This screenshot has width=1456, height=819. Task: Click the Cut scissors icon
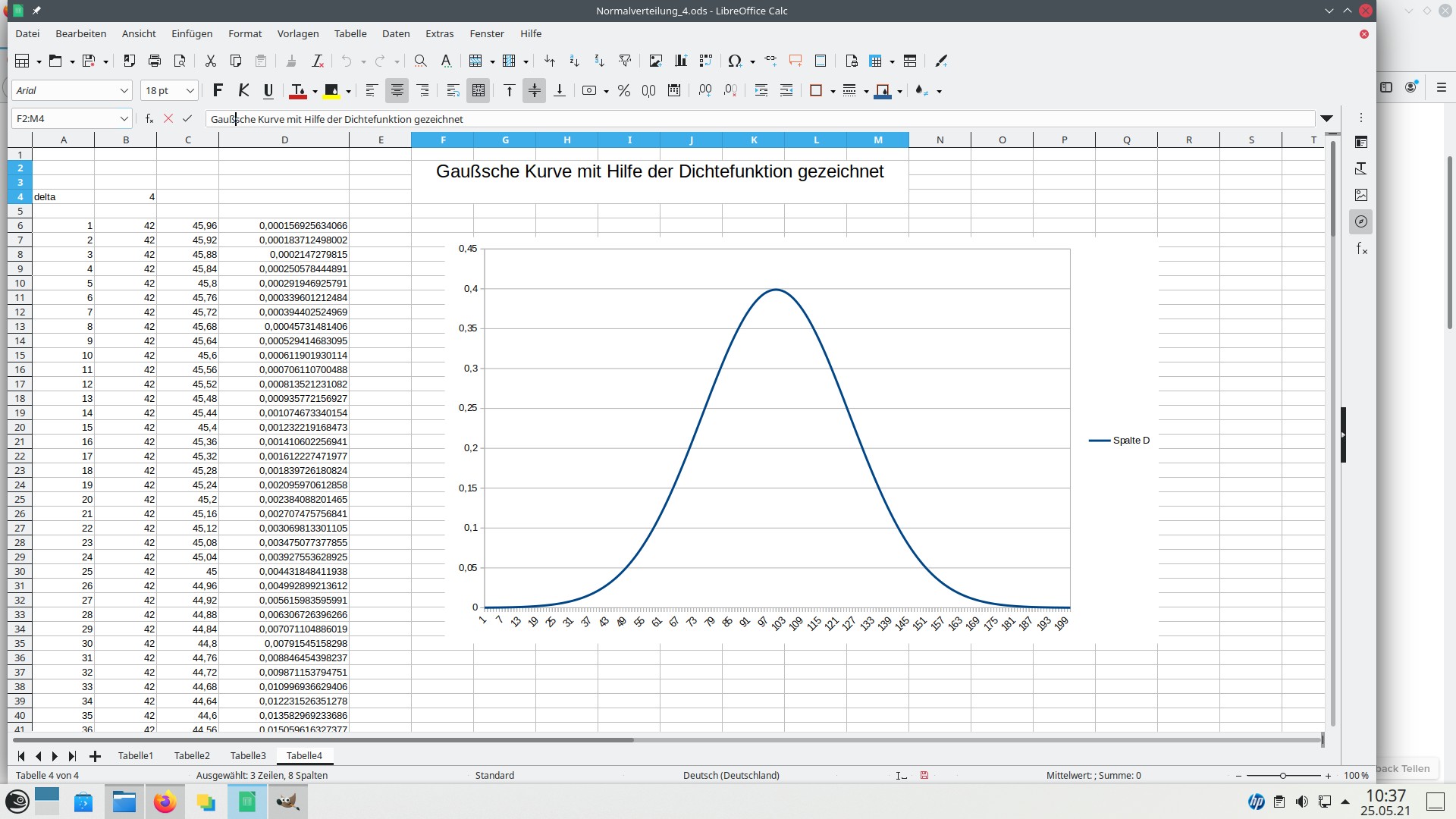pos(210,61)
